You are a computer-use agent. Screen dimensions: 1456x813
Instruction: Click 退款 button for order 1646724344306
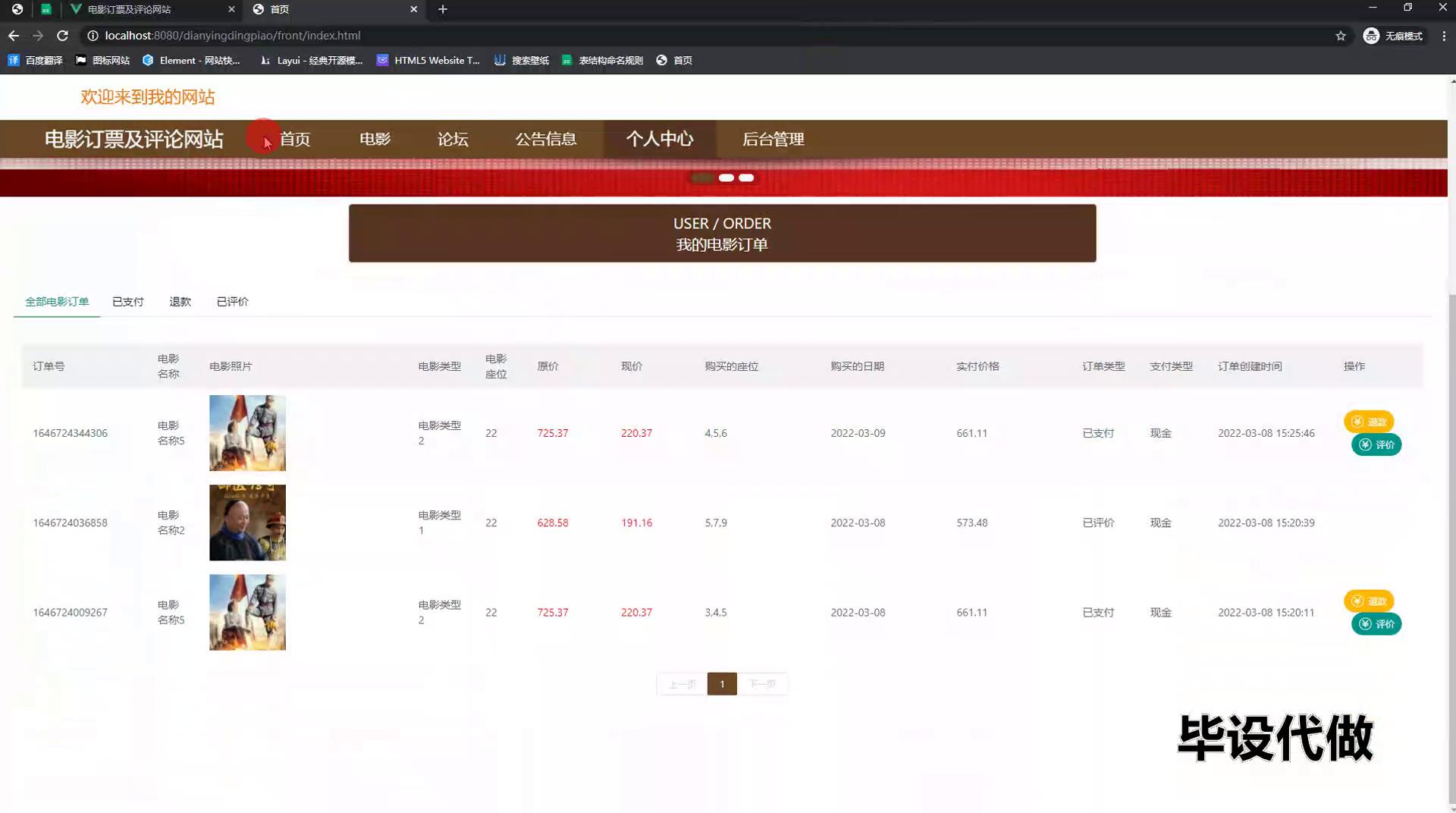pos(1369,422)
